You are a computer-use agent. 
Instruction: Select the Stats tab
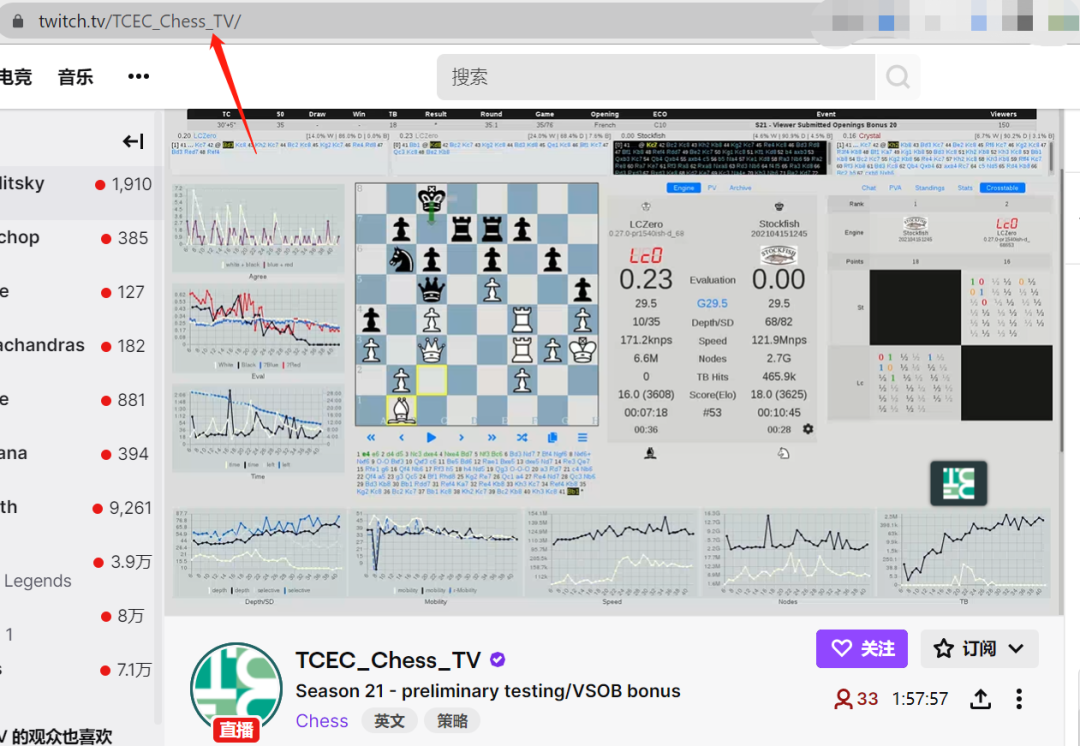tap(965, 187)
